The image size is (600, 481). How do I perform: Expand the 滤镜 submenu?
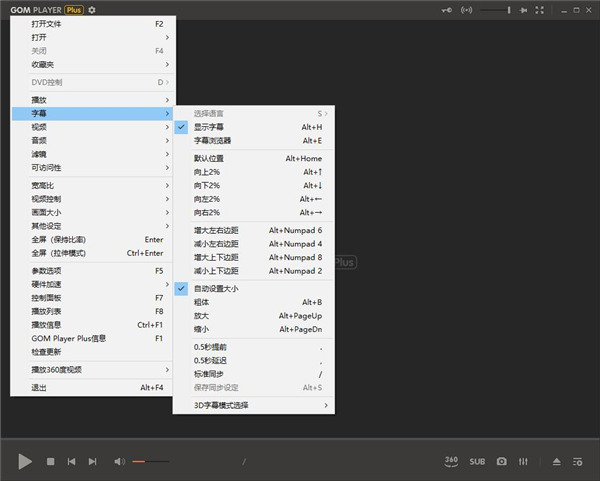pyautogui.click(x=93, y=154)
